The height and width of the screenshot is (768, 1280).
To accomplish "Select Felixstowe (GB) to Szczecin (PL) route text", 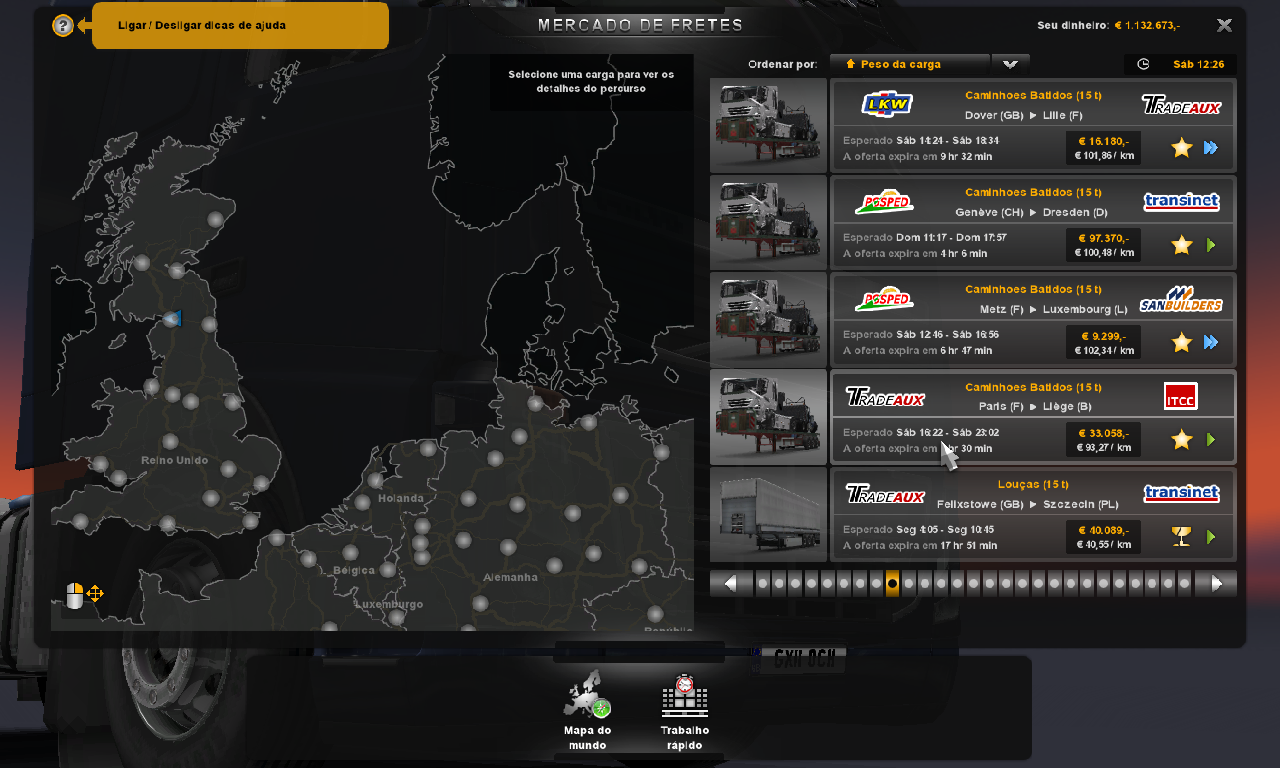I will pos(1028,504).
